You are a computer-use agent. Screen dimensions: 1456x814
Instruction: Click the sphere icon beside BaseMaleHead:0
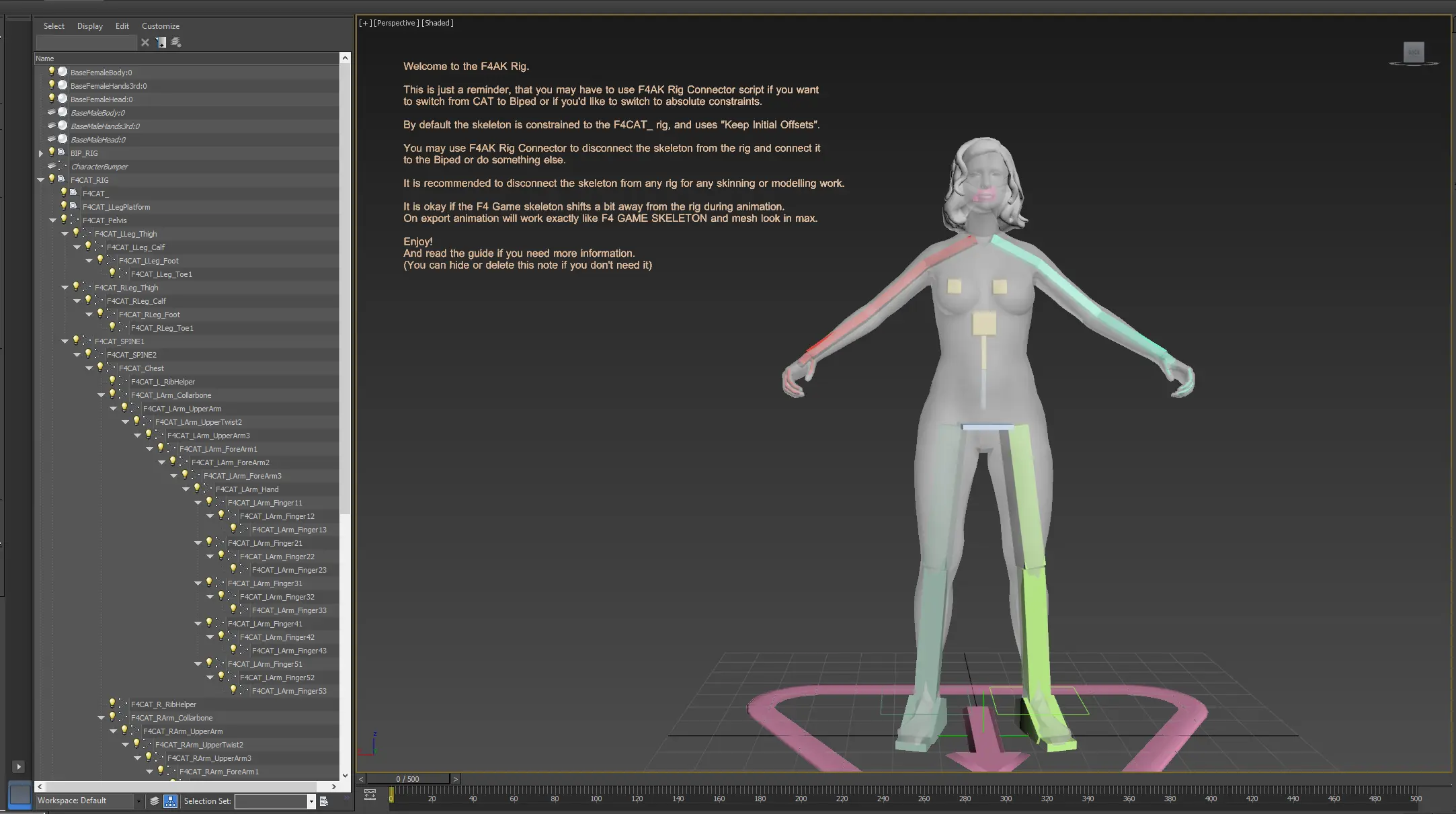[63, 139]
